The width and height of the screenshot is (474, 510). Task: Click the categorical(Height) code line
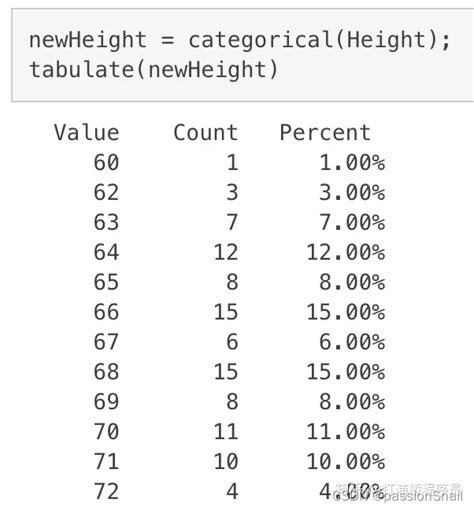pos(240,40)
